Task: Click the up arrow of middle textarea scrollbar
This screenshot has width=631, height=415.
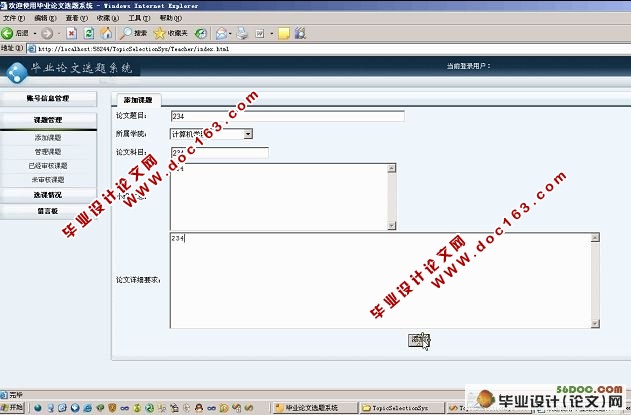Action: 392,168
